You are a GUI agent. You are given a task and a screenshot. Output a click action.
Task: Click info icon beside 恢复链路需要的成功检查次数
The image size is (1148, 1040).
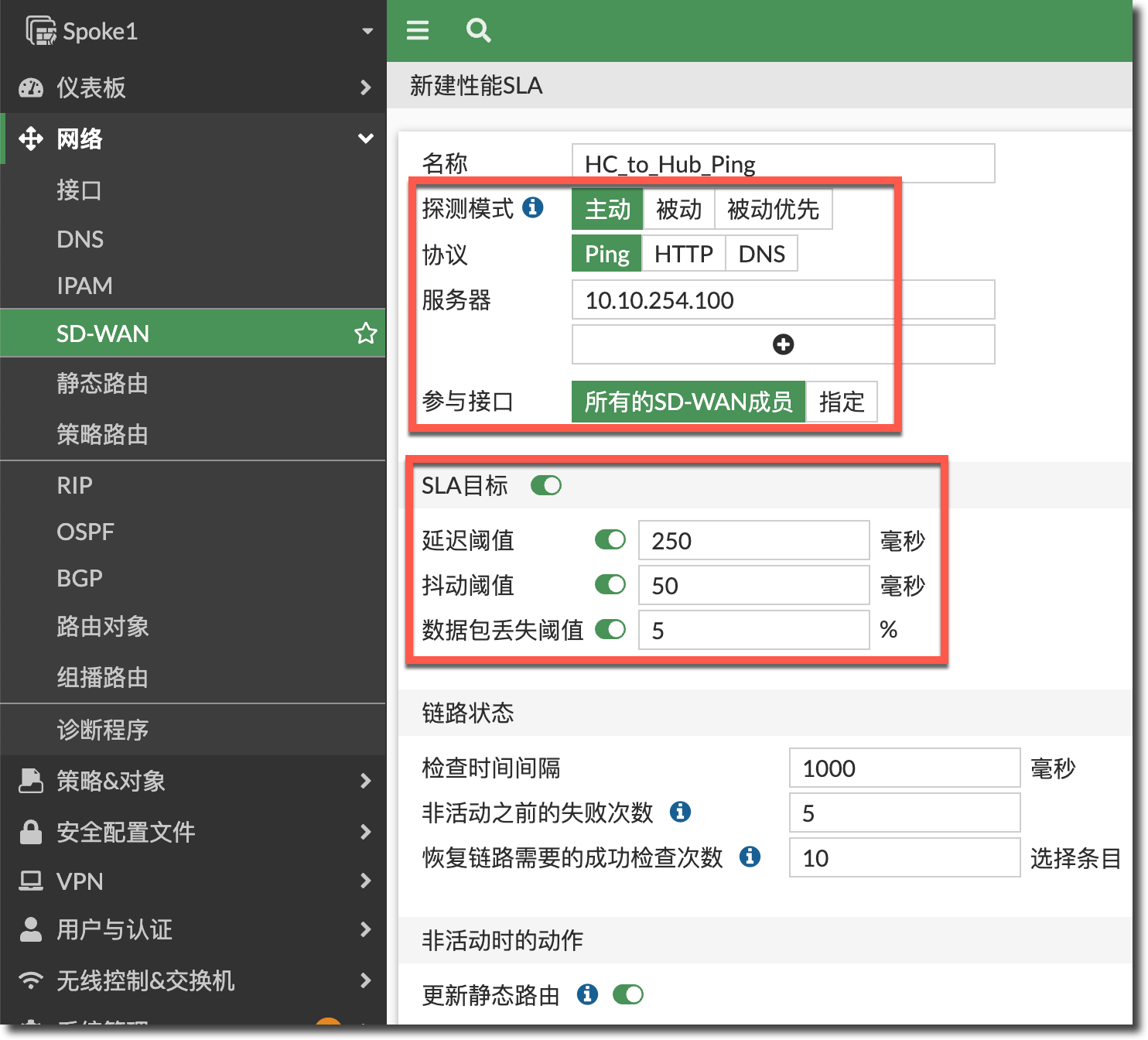(x=750, y=857)
